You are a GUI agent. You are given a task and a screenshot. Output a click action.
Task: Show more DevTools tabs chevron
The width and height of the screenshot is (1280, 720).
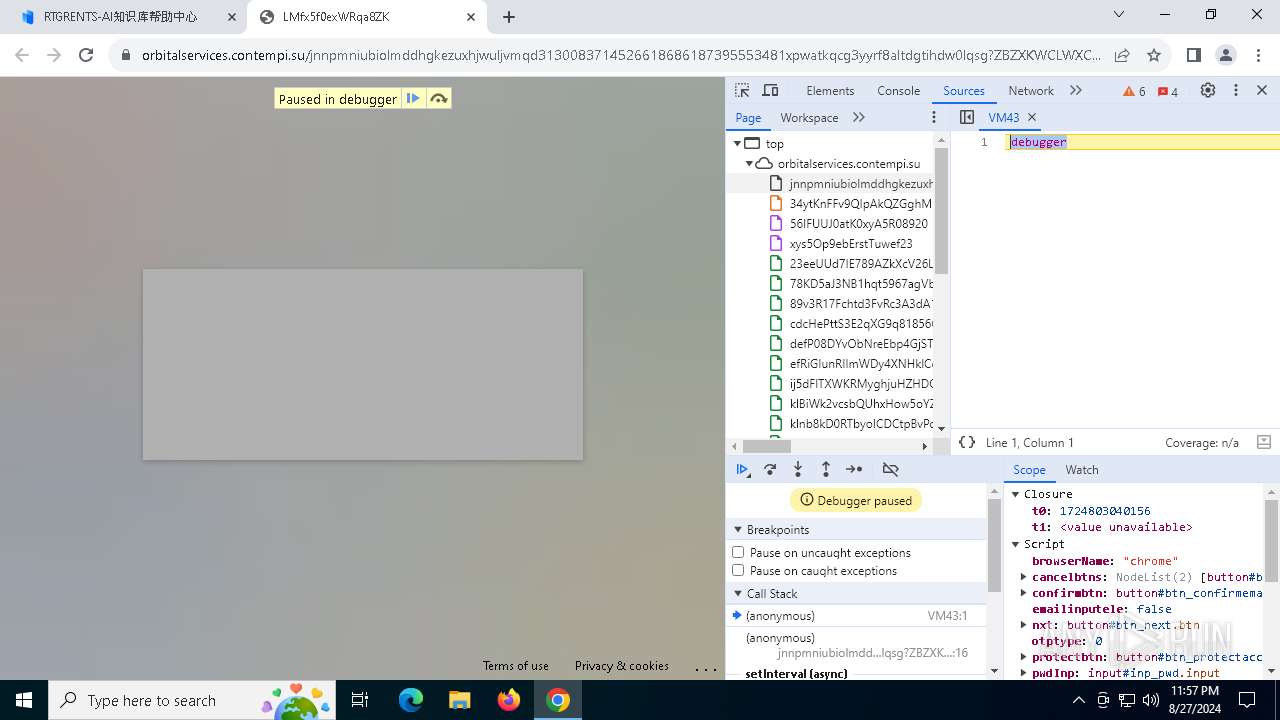pos(1076,90)
